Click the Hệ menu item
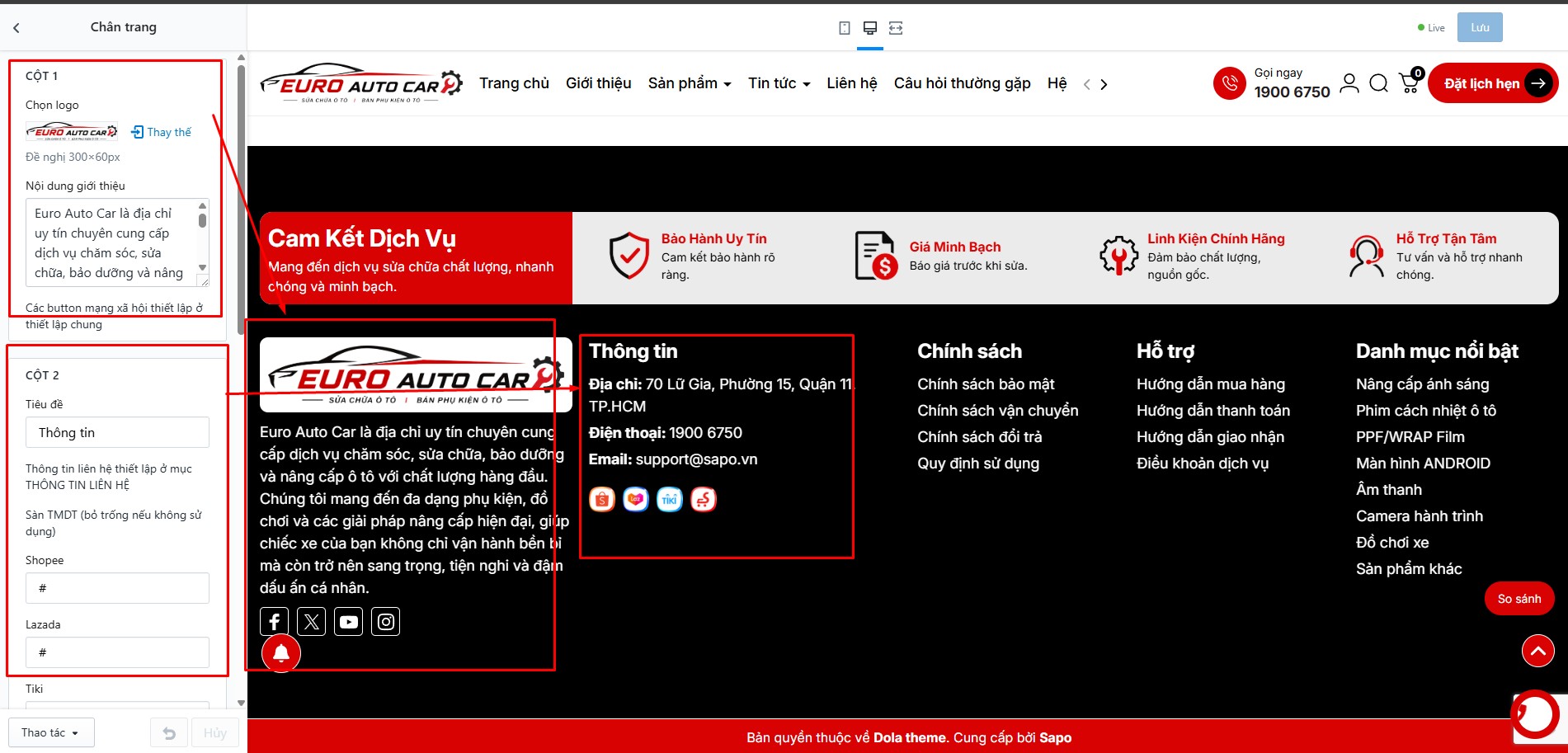1568x753 pixels. pyautogui.click(x=1057, y=83)
